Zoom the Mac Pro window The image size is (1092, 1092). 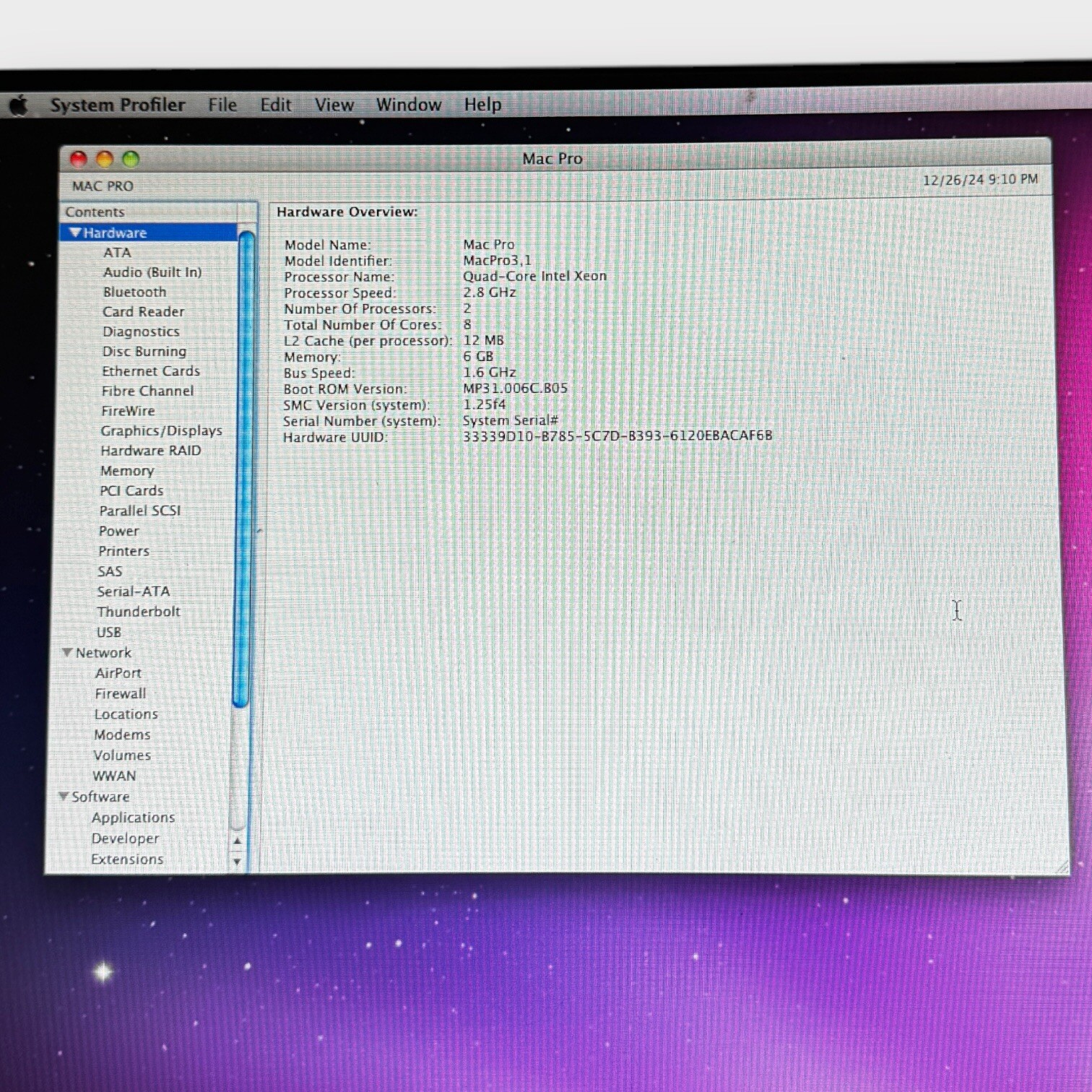tap(131, 159)
